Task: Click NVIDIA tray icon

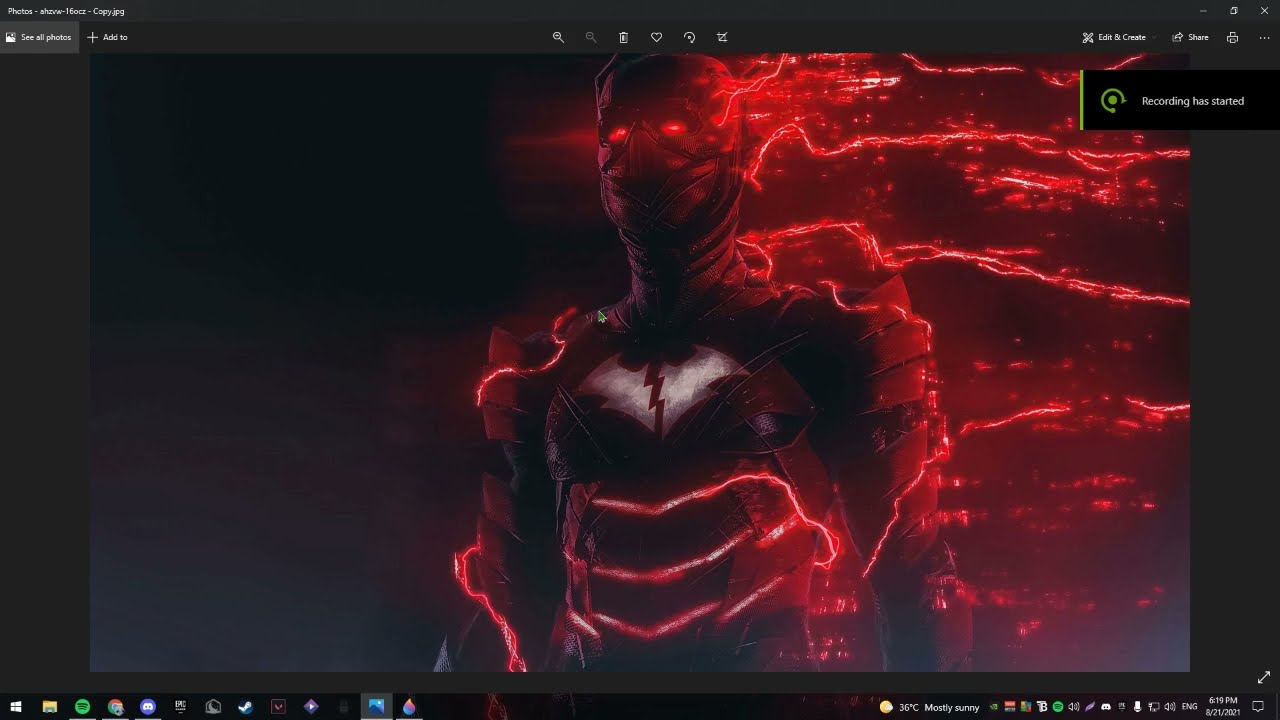Action: [x=994, y=707]
